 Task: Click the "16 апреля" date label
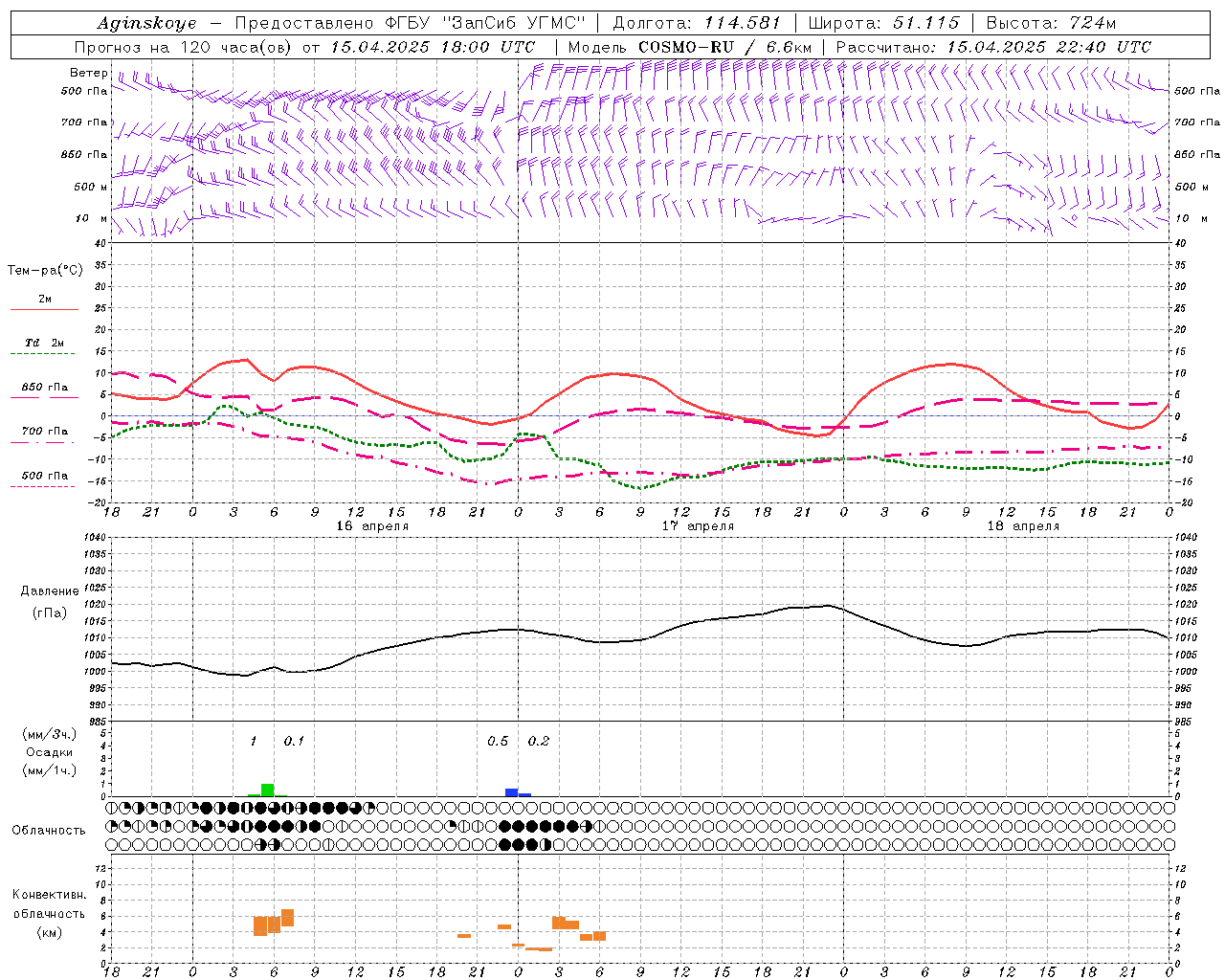coord(372,526)
